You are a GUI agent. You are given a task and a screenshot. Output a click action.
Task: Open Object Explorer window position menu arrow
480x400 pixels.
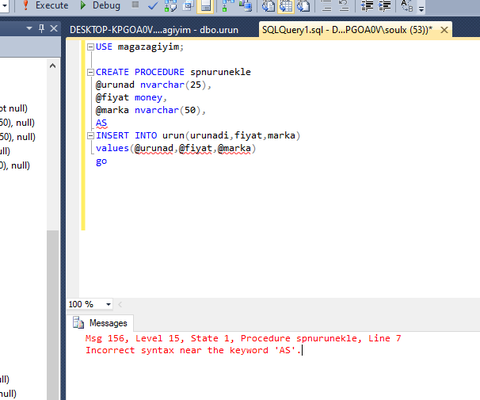tap(29, 29)
